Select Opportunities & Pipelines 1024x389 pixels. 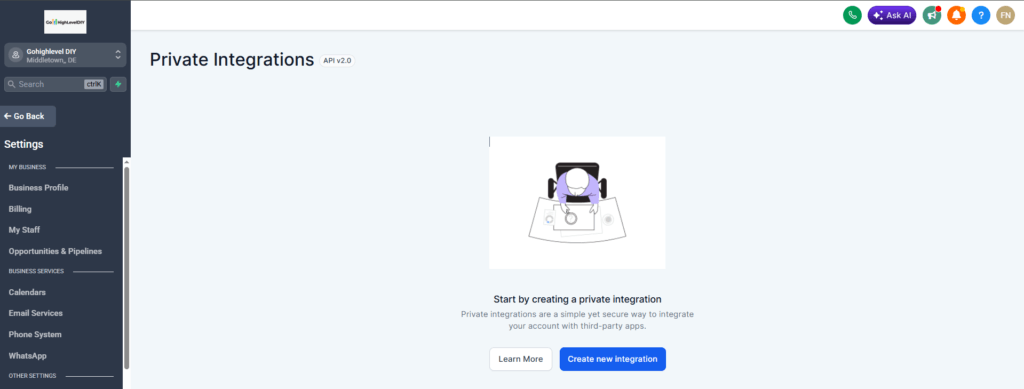56,251
